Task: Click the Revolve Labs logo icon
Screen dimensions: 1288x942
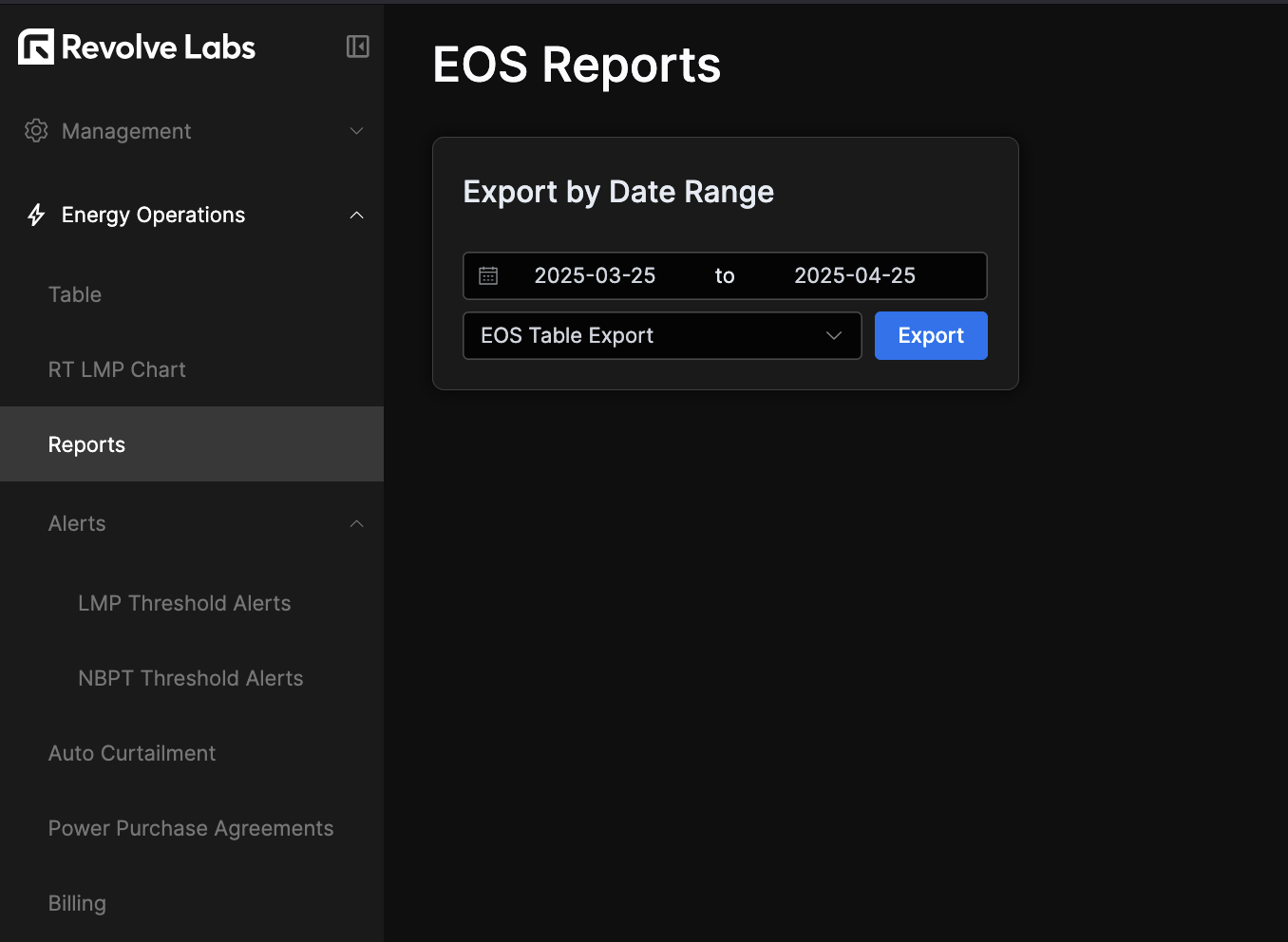Action: (35, 47)
